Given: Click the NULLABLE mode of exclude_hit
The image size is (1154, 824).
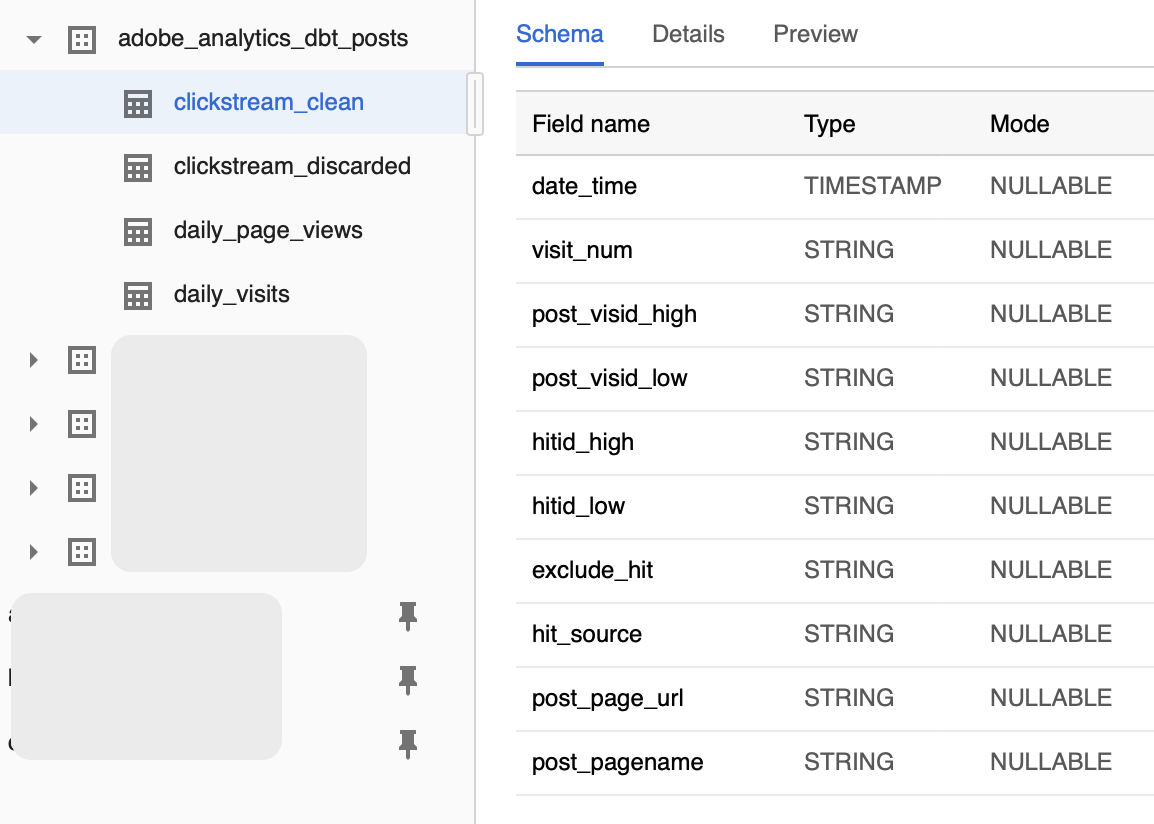Looking at the screenshot, I should (1051, 570).
